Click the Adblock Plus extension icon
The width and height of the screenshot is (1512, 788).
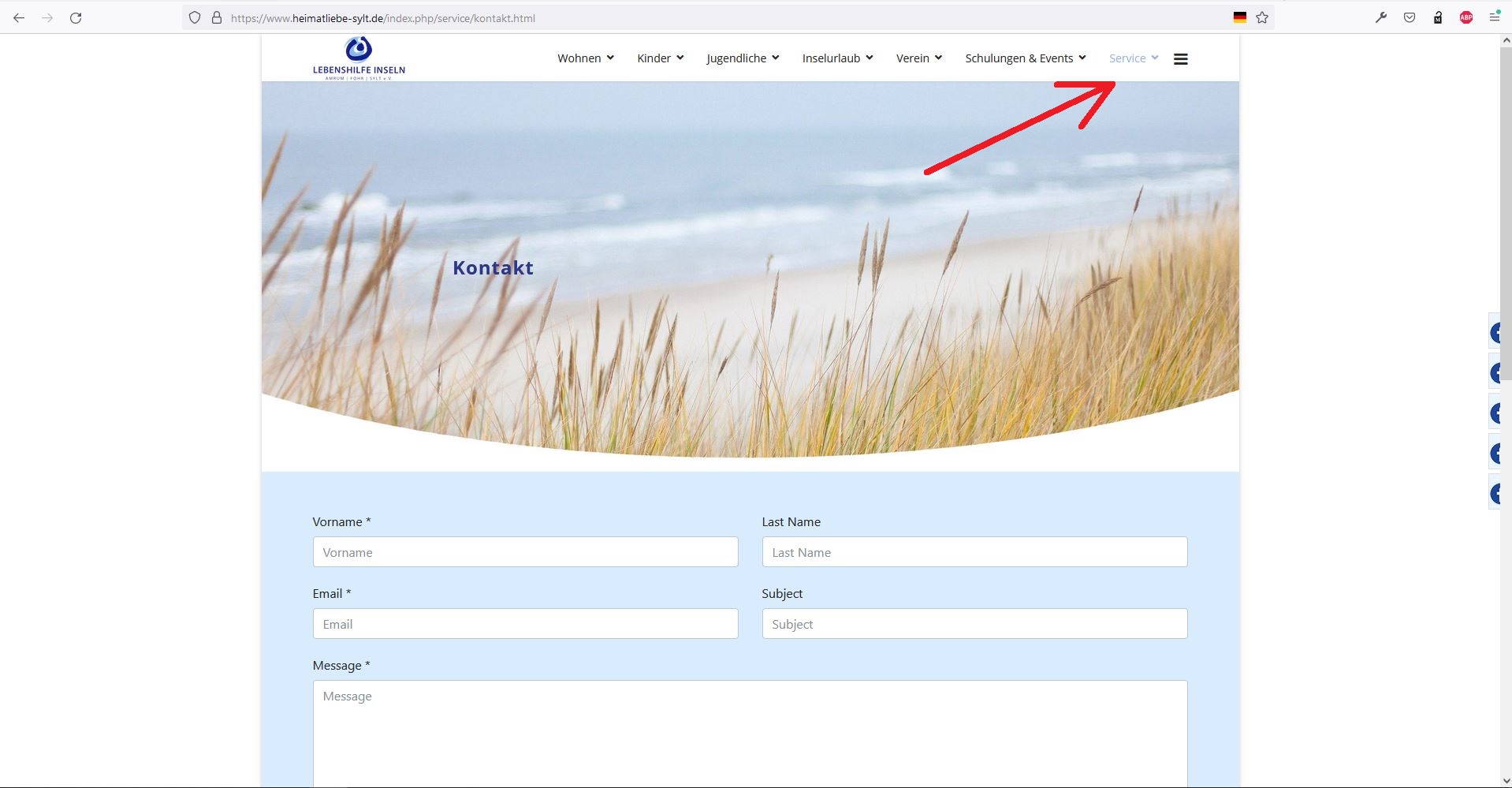click(x=1466, y=17)
